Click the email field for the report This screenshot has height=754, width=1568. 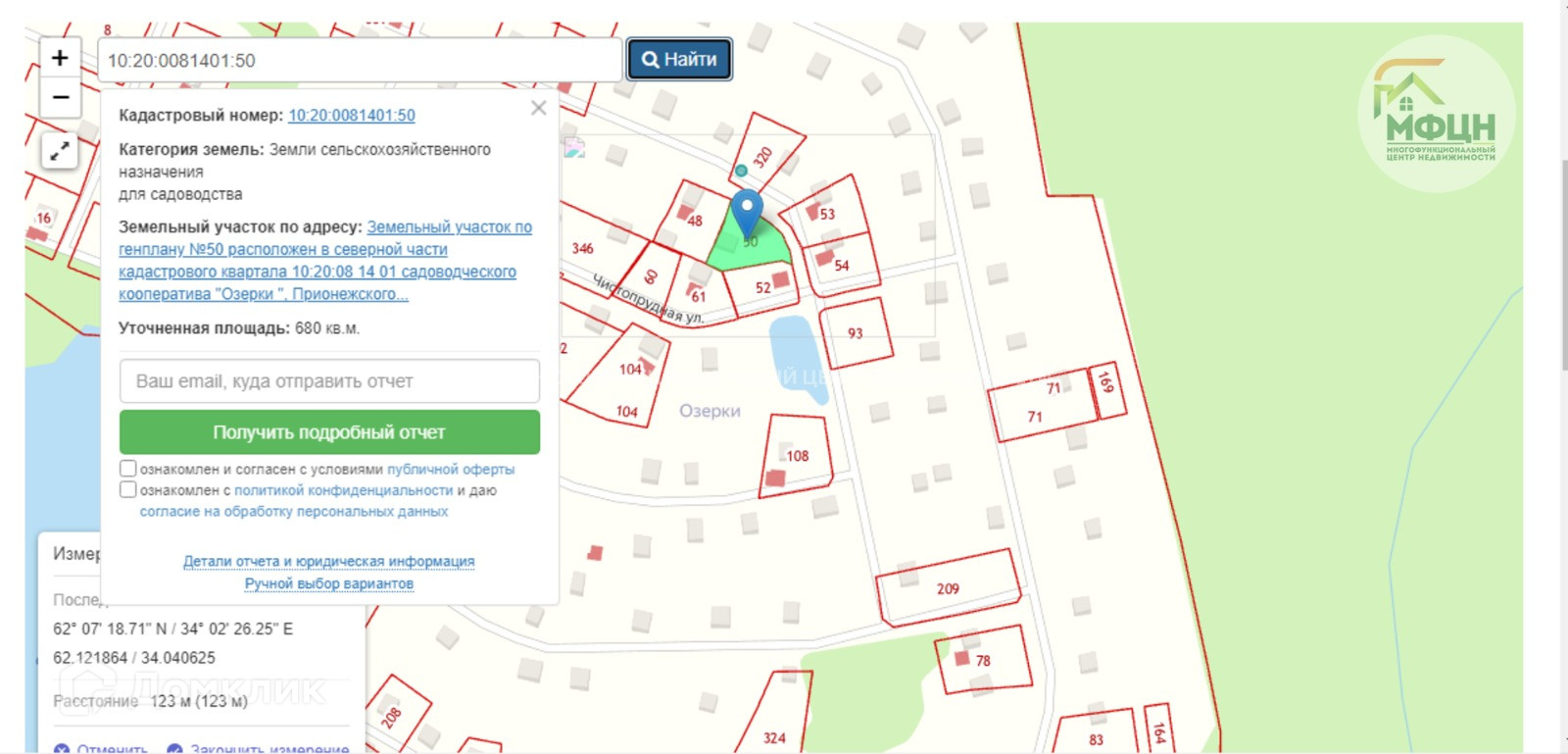(x=329, y=381)
